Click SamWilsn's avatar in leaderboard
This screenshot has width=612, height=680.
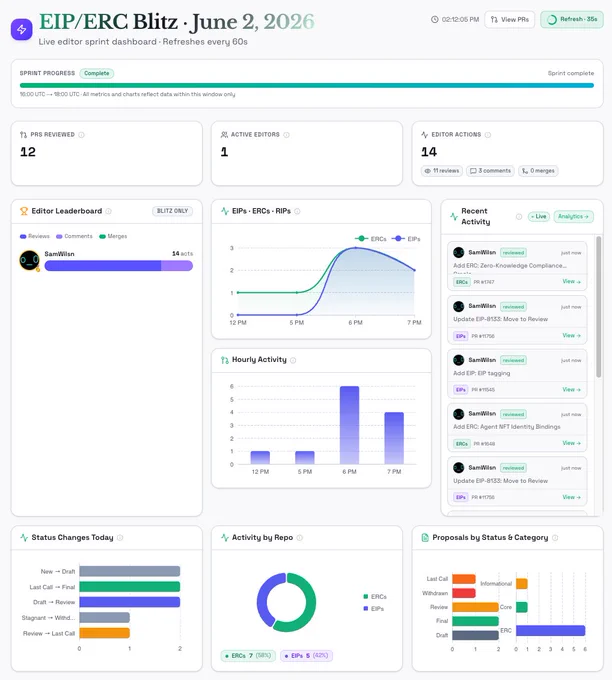29,261
